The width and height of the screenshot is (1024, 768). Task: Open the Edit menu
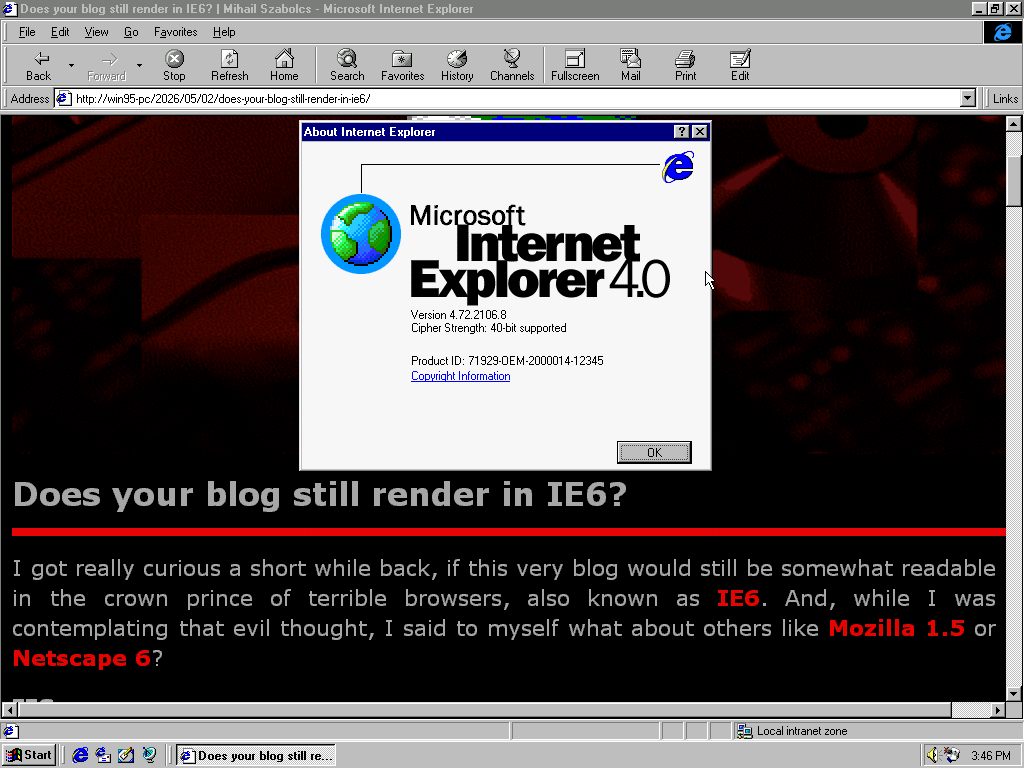tap(60, 32)
